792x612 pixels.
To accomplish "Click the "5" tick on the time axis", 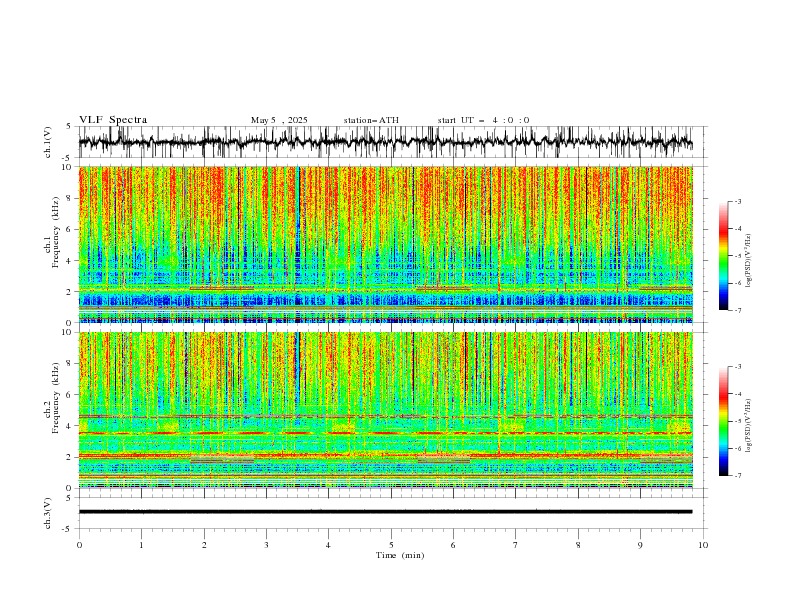I will (391, 545).
